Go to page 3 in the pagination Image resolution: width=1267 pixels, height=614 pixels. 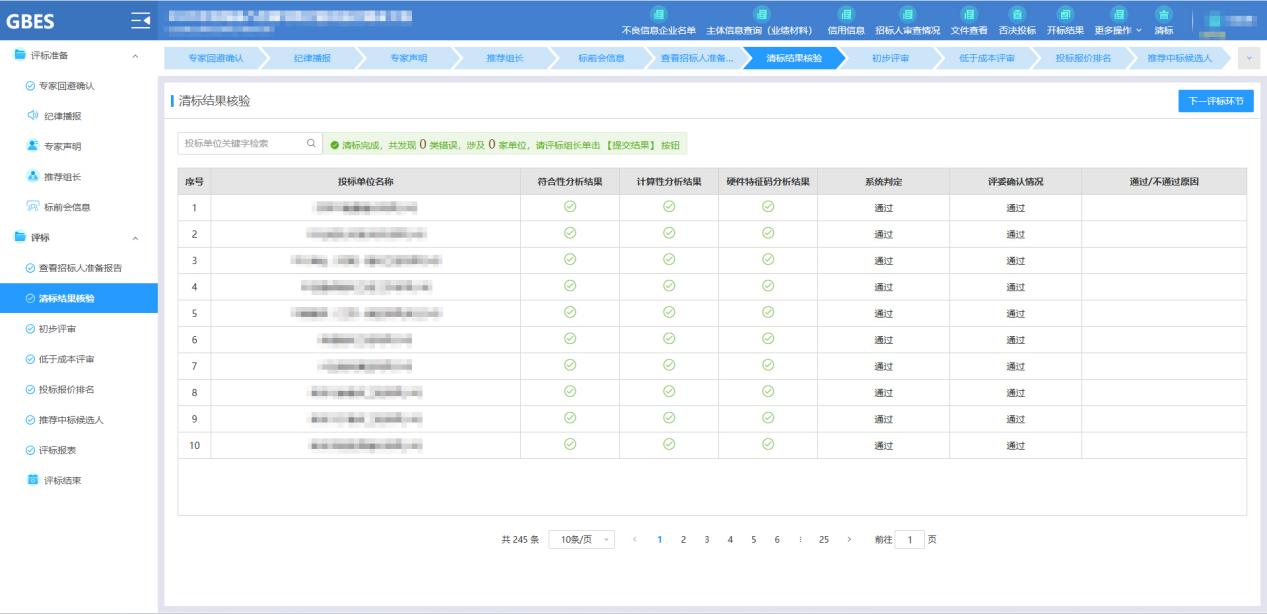pos(706,540)
